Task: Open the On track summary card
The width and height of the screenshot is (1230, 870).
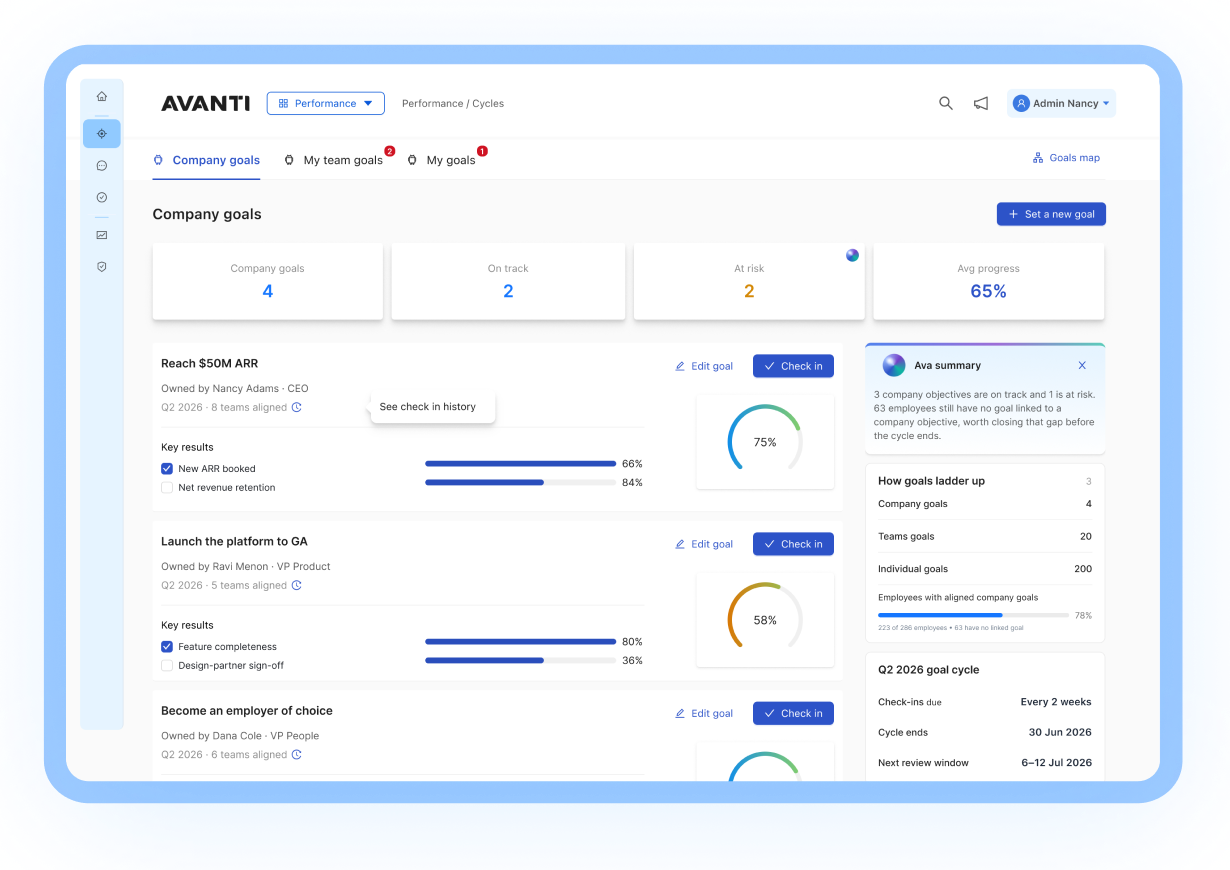Action: 508,281
